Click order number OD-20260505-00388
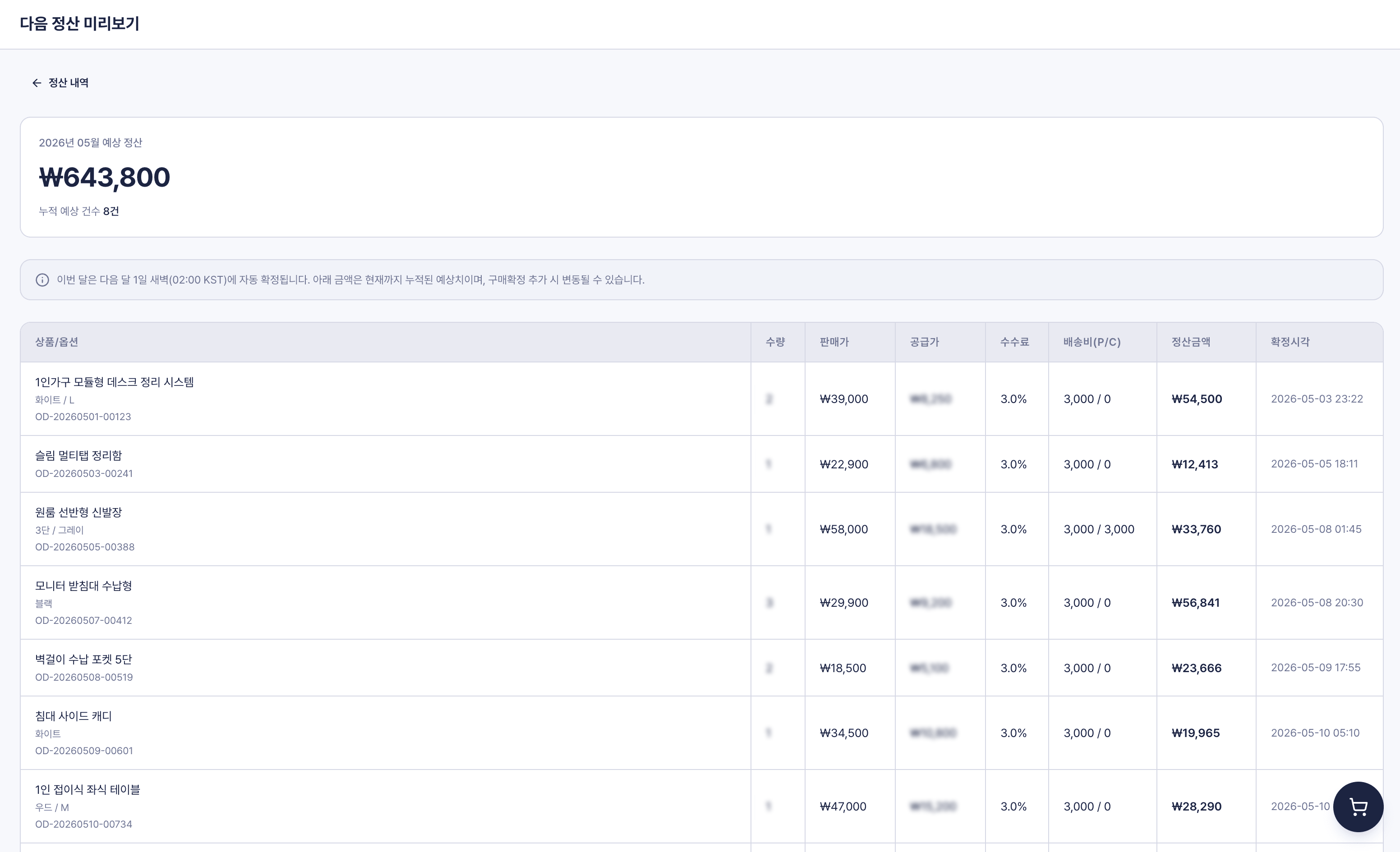 point(85,547)
